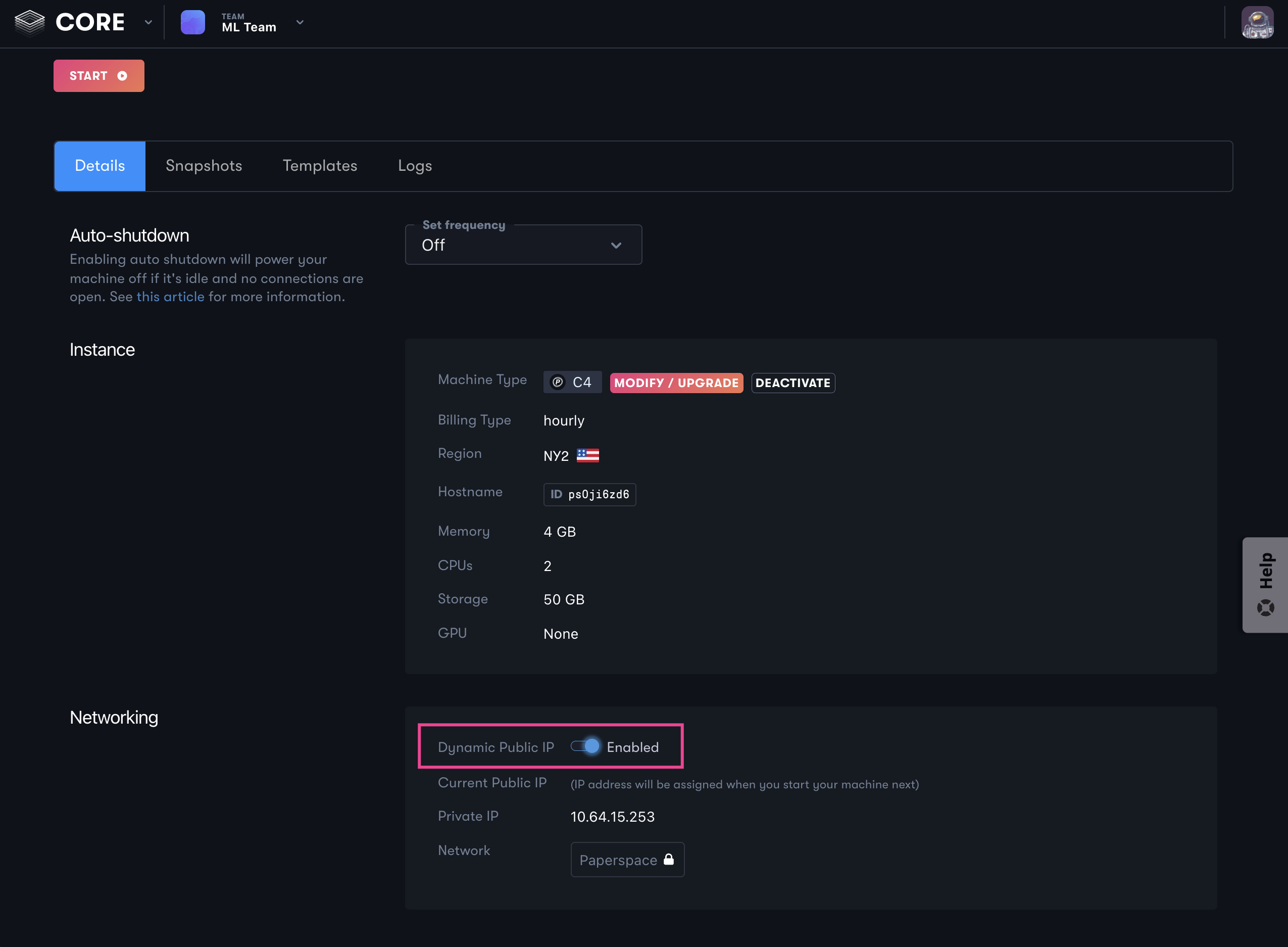Click the MODIFY / UPGRADE button

675,383
